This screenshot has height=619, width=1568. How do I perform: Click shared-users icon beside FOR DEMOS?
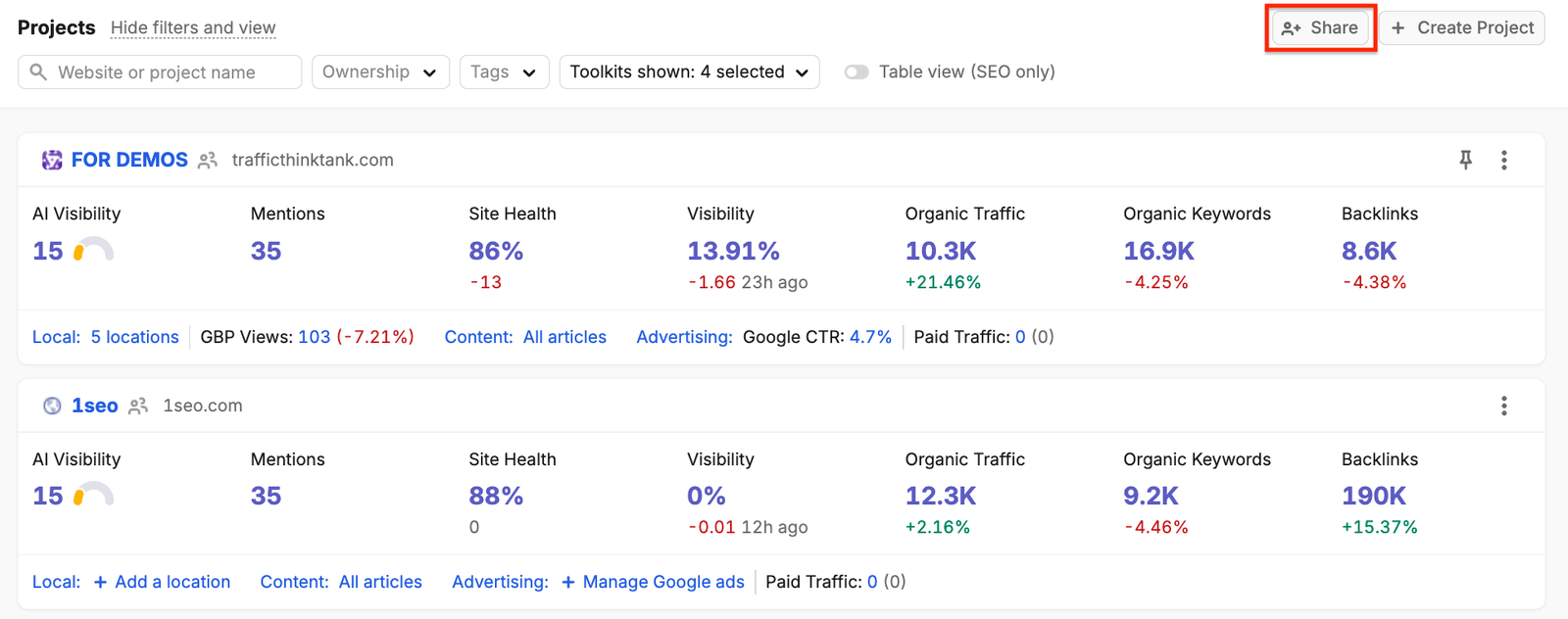pos(207,160)
